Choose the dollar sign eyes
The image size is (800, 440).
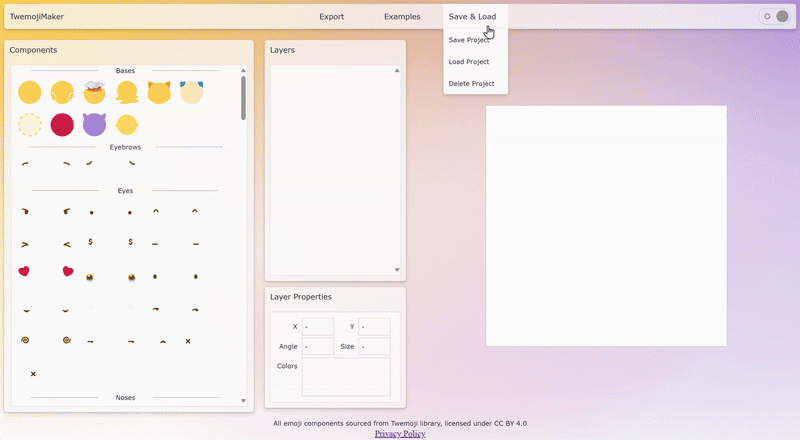(x=91, y=242)
